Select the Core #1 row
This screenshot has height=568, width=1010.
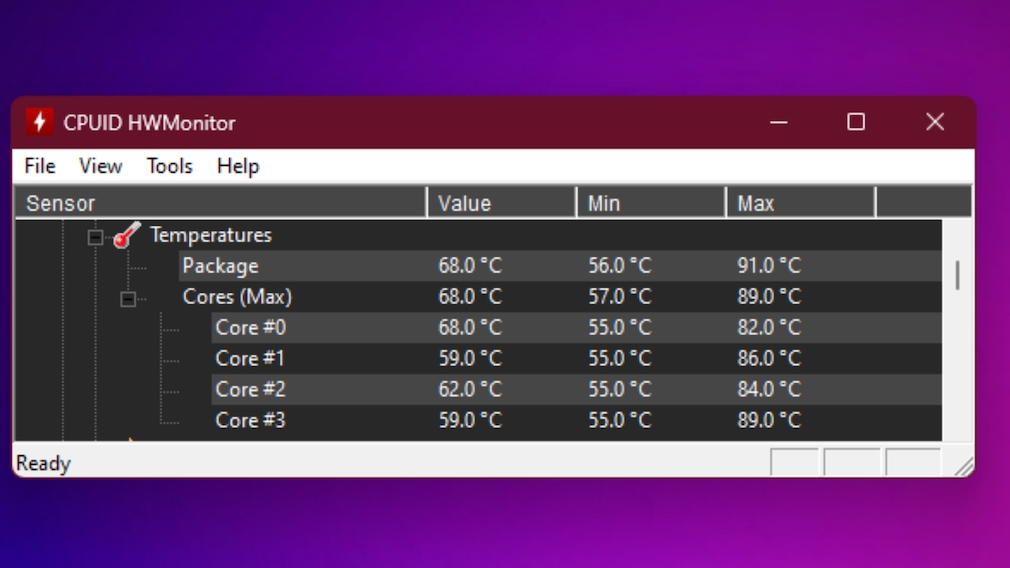point(250,358)
